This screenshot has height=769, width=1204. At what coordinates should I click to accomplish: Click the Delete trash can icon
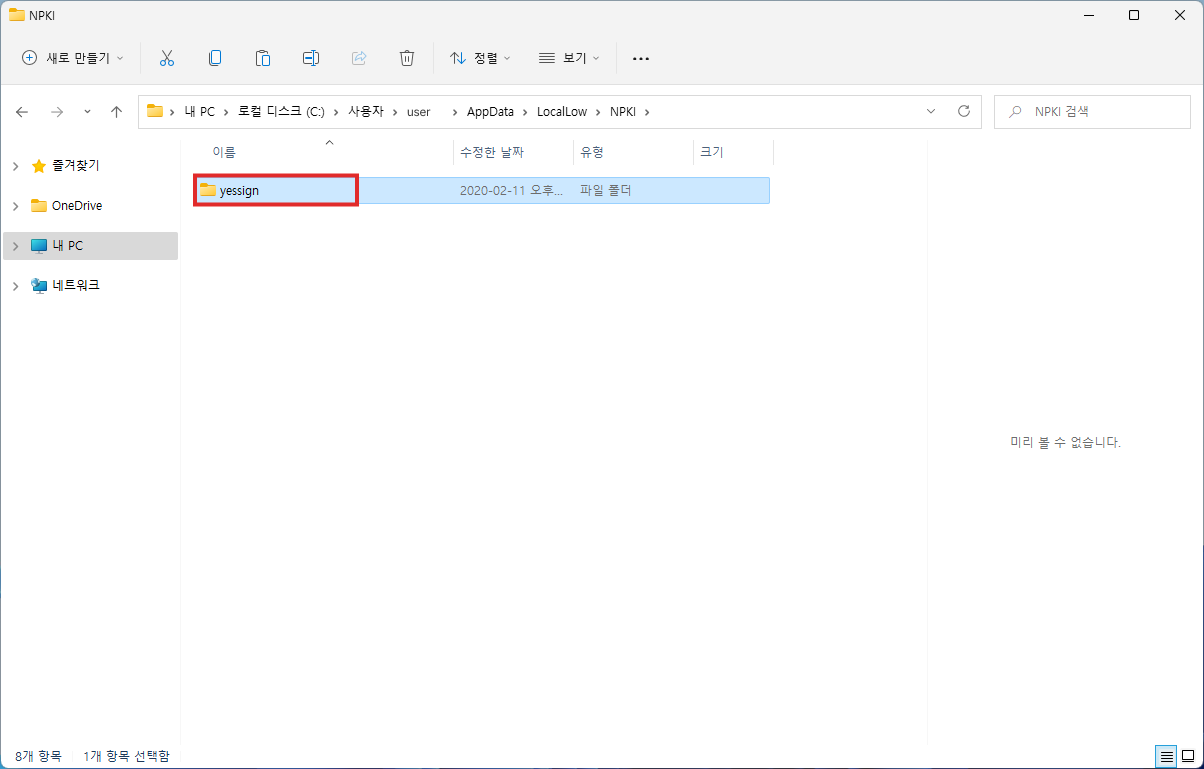click(x=407, y=58)
